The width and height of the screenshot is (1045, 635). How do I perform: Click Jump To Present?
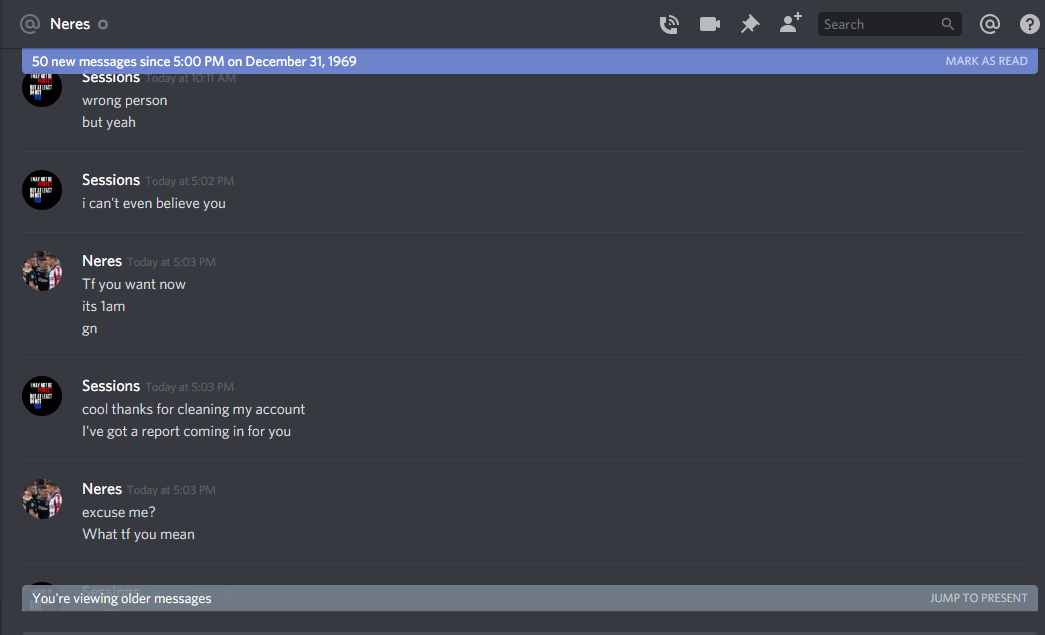point(978,598)
